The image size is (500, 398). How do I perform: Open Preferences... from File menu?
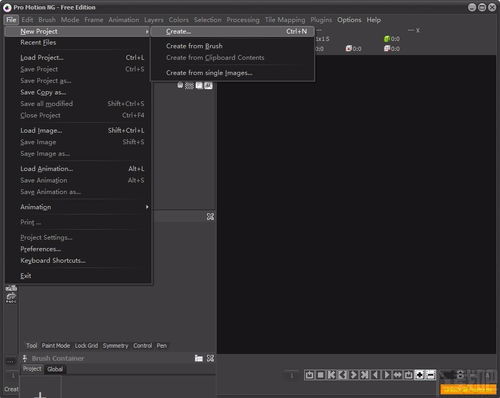pos(78,249)
